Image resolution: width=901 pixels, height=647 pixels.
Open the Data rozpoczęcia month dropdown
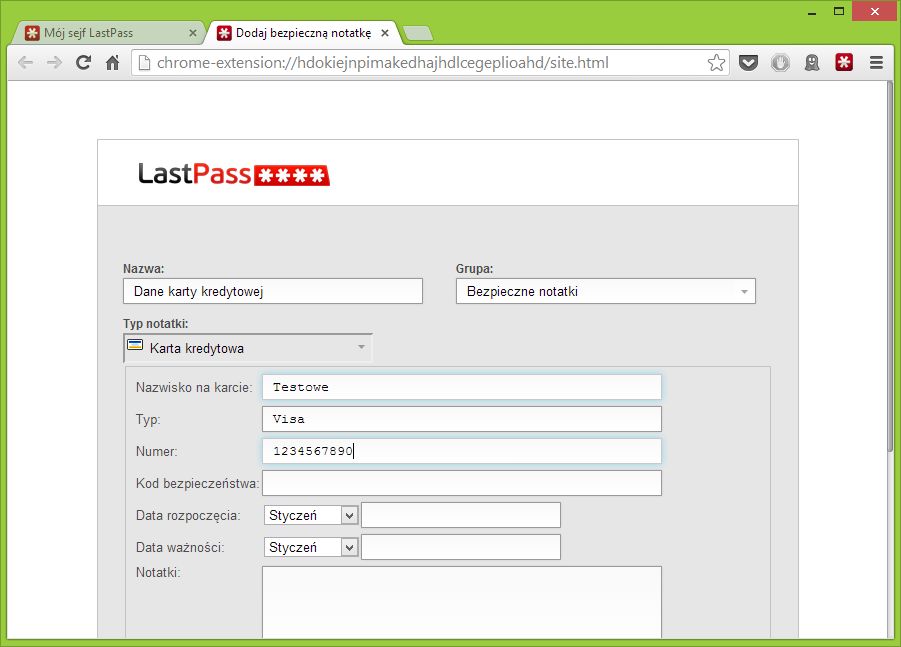pyautogui.click(x=311, y=515)
